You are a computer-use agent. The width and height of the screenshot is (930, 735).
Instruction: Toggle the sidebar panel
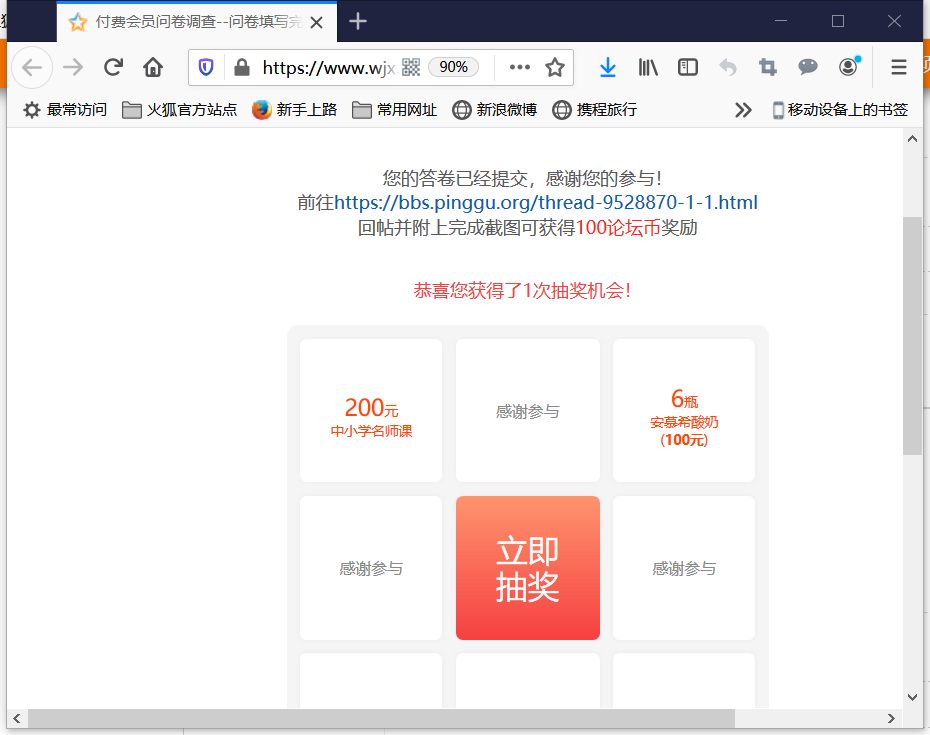coord(687,68)
